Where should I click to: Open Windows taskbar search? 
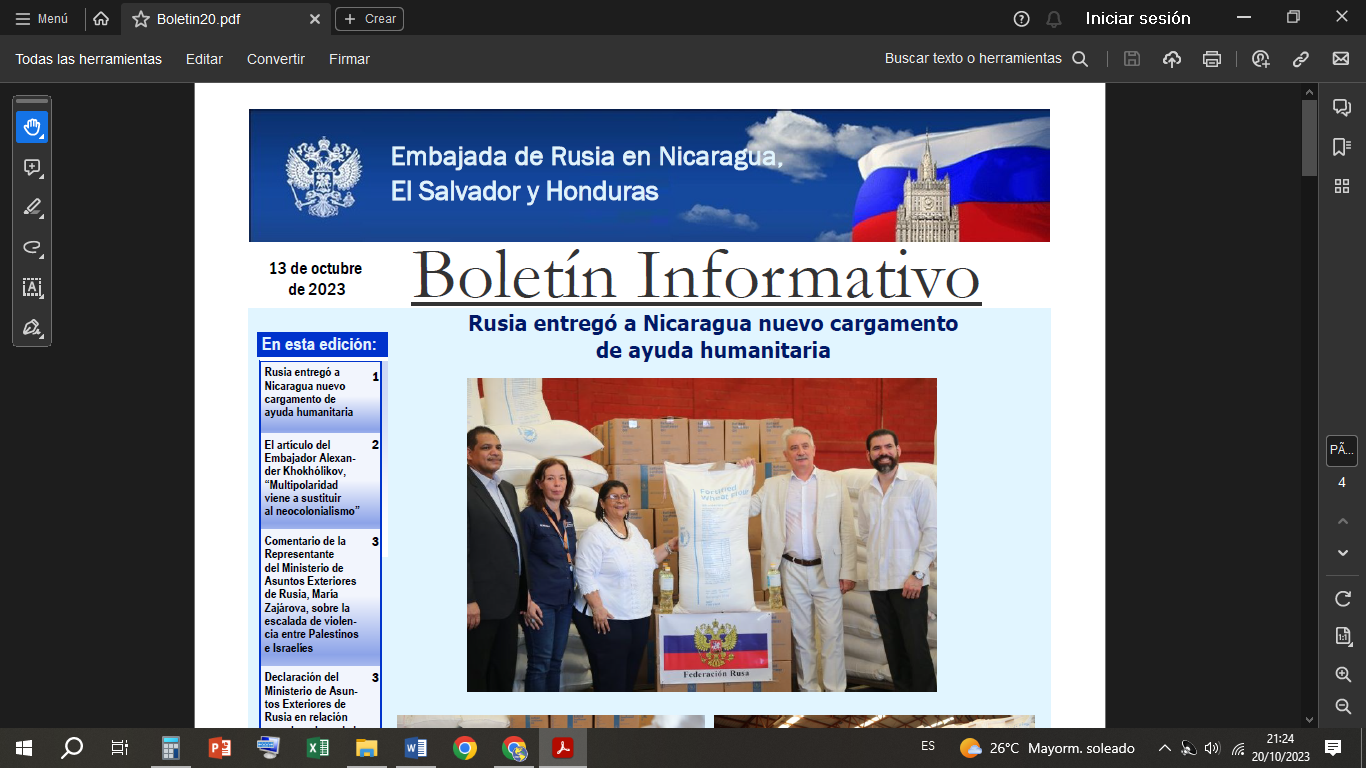click(x=72, y=748)
